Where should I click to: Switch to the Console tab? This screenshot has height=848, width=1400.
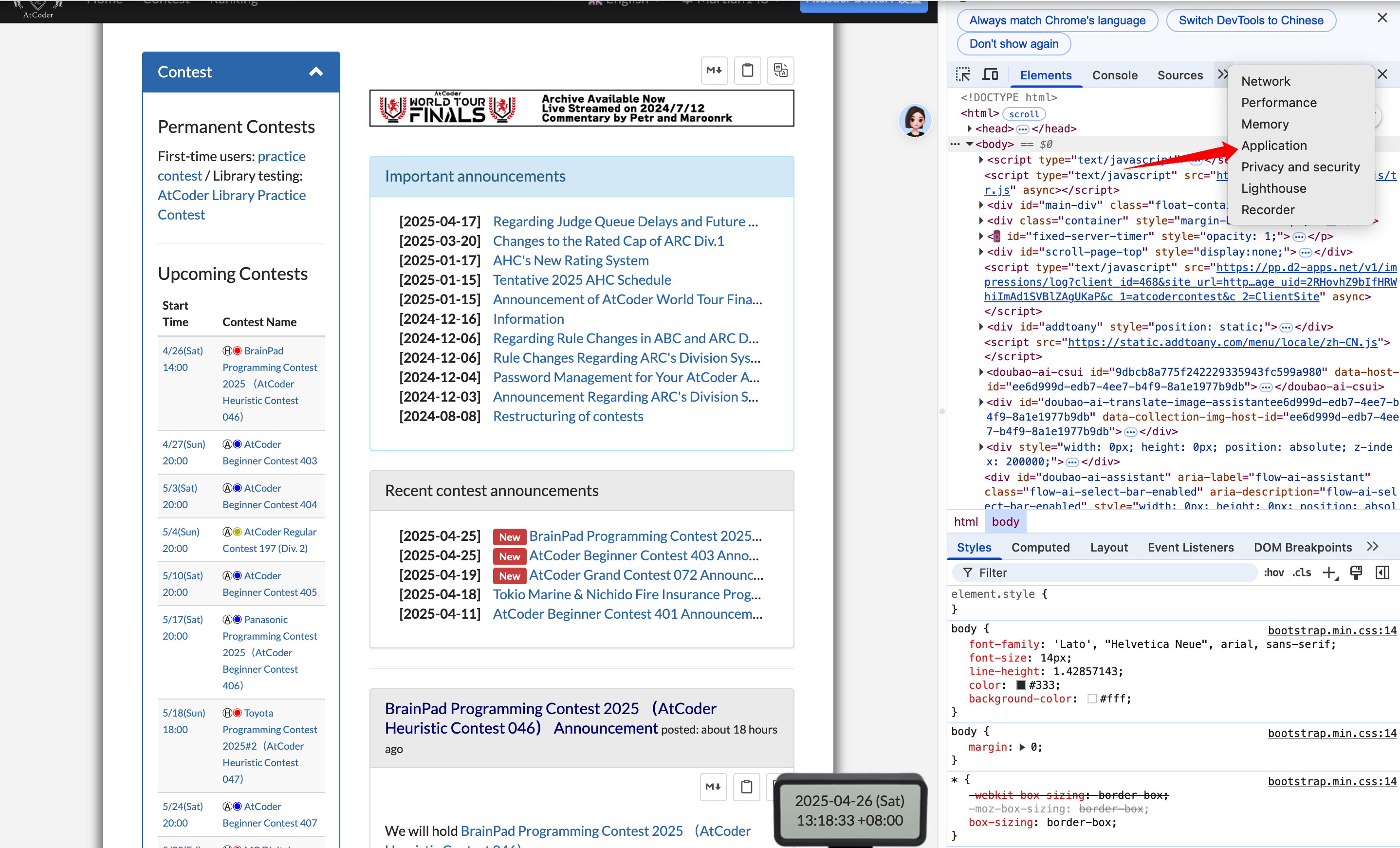tap(1114, 75)
